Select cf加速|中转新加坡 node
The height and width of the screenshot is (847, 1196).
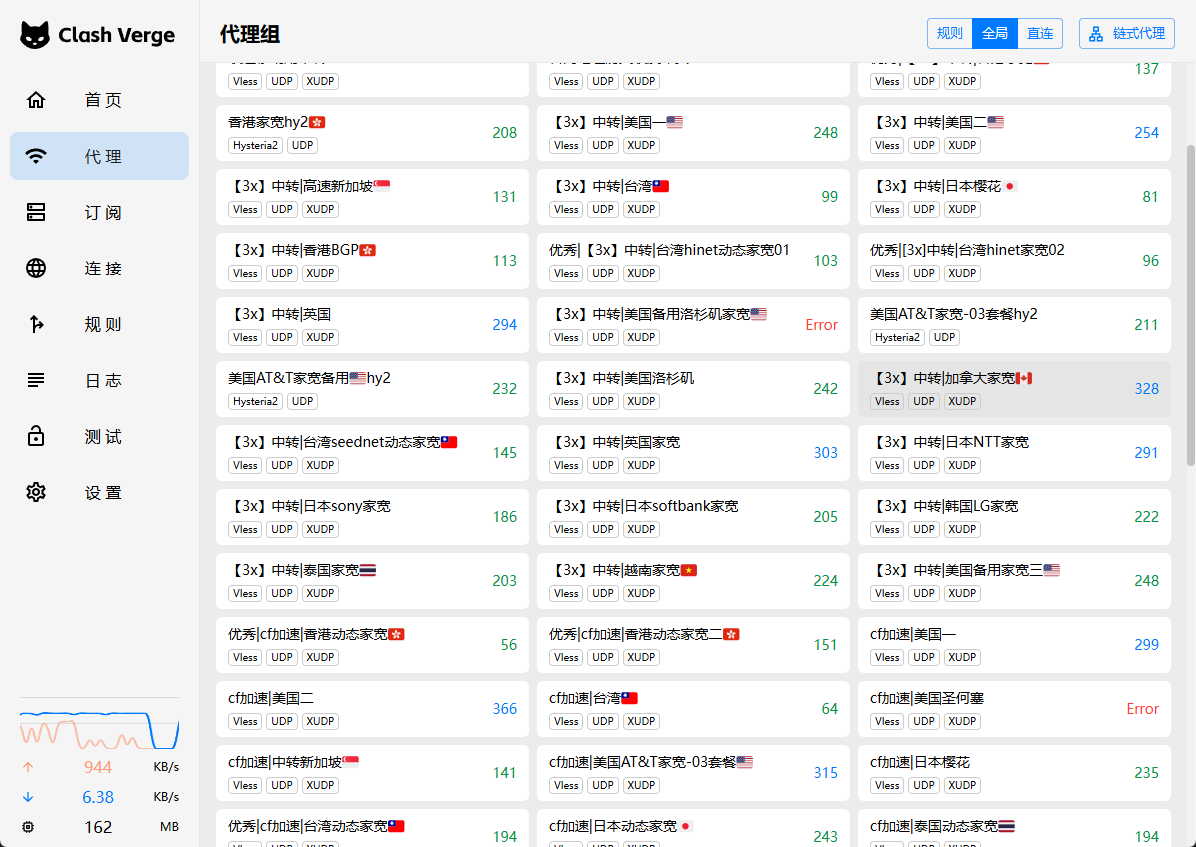372,773
